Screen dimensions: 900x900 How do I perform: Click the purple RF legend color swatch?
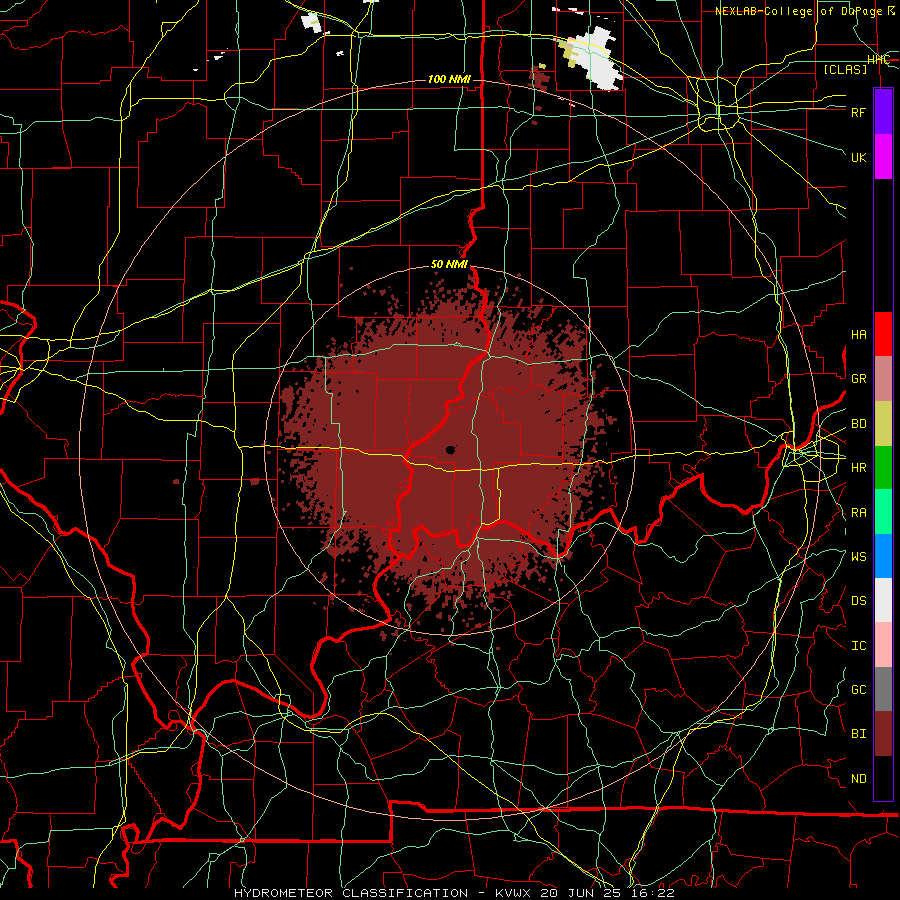[883, 112]
